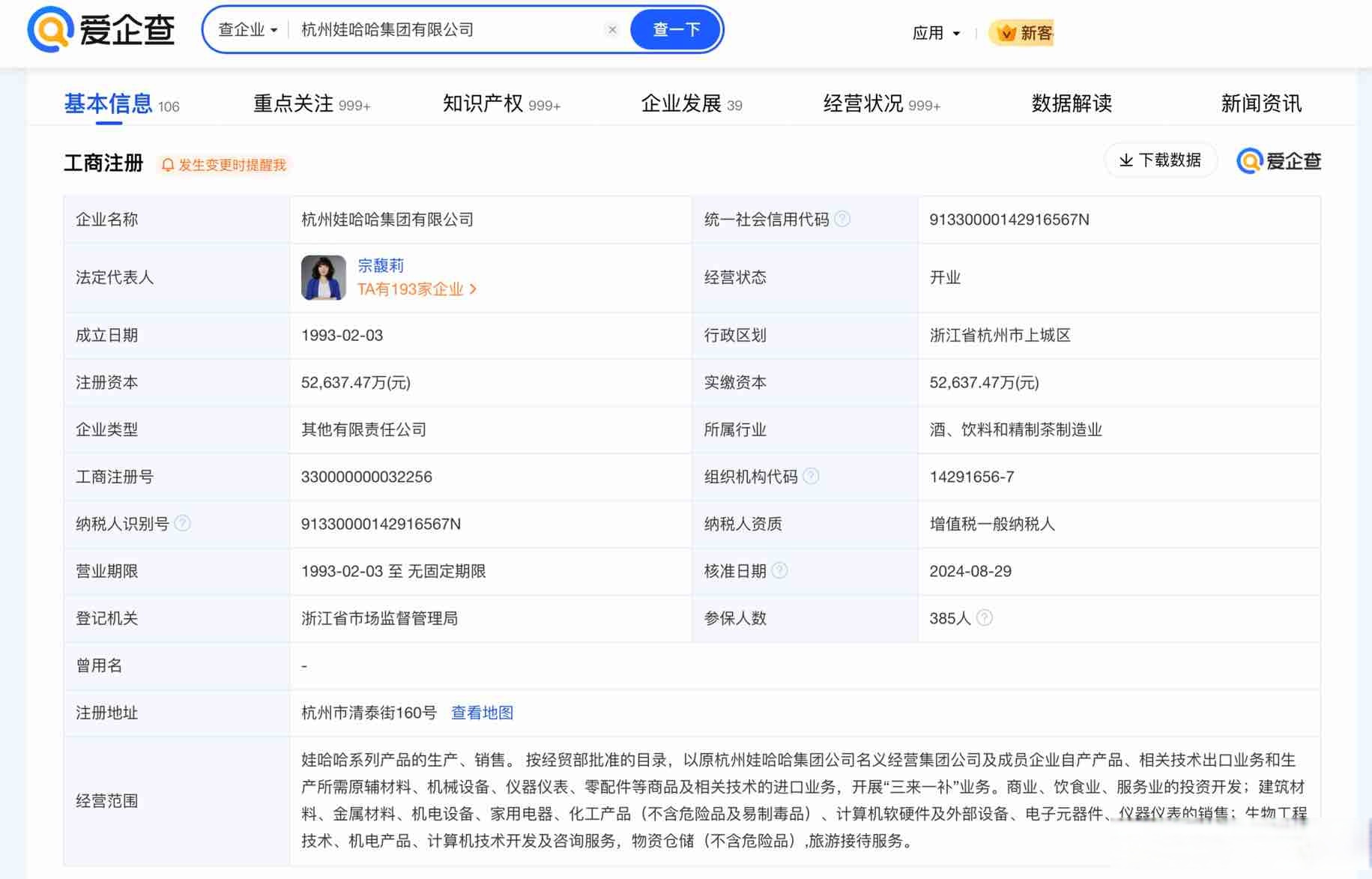The image size is (1372, 879).
Task: Click the 爱企查 logo beside 下载数据
Action: pos(1279,161)
